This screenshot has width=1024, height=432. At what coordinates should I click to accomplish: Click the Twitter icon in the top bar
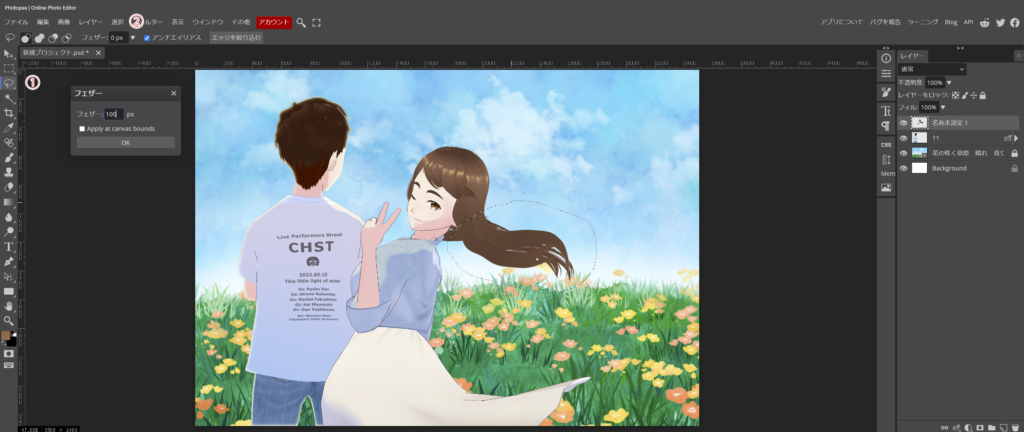point(1001,21)
